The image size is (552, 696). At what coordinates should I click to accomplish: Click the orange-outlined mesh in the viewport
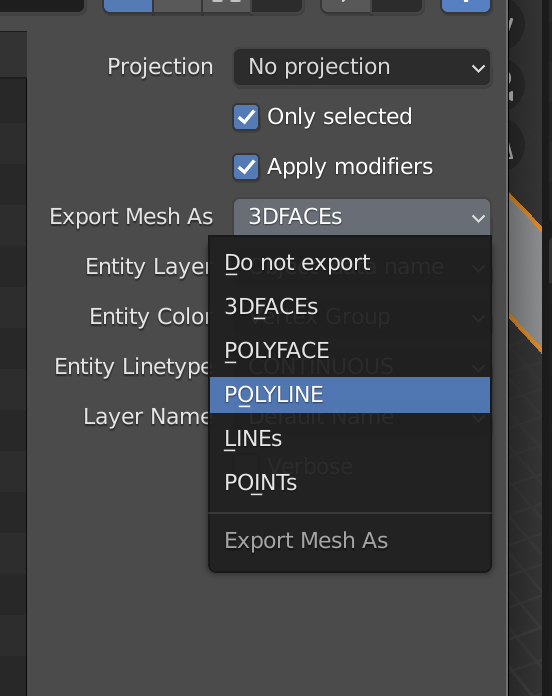pos(526,273)
